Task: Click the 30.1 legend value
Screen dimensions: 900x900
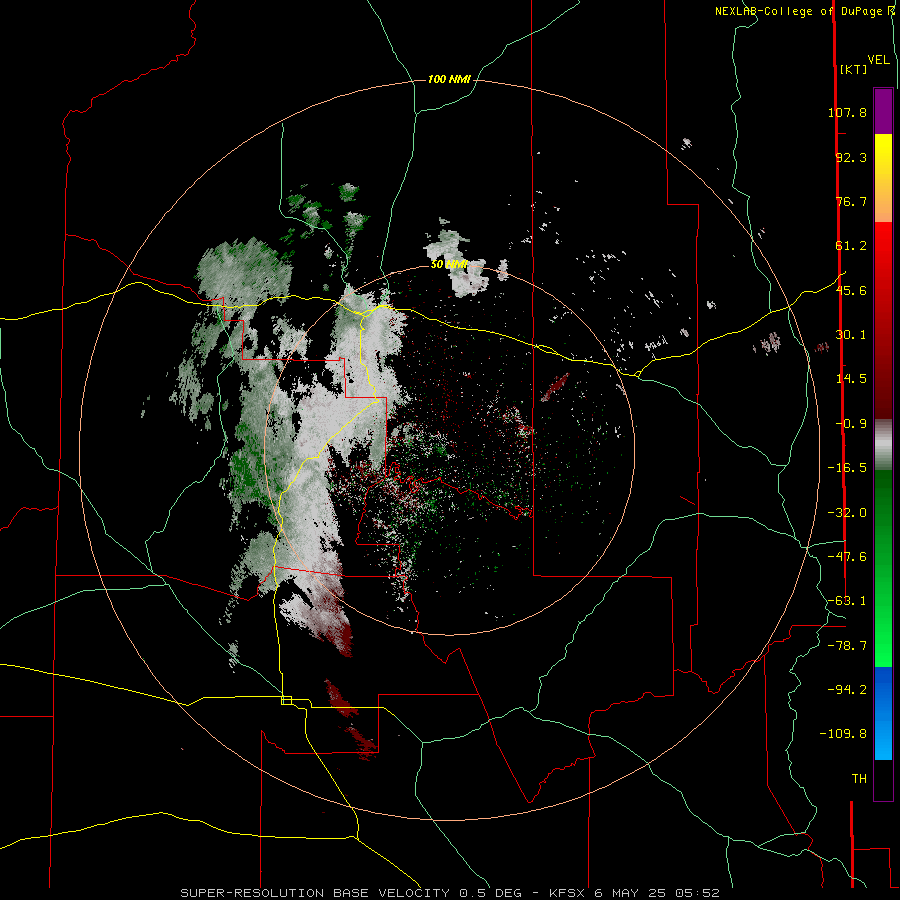Action: (851, 335)
